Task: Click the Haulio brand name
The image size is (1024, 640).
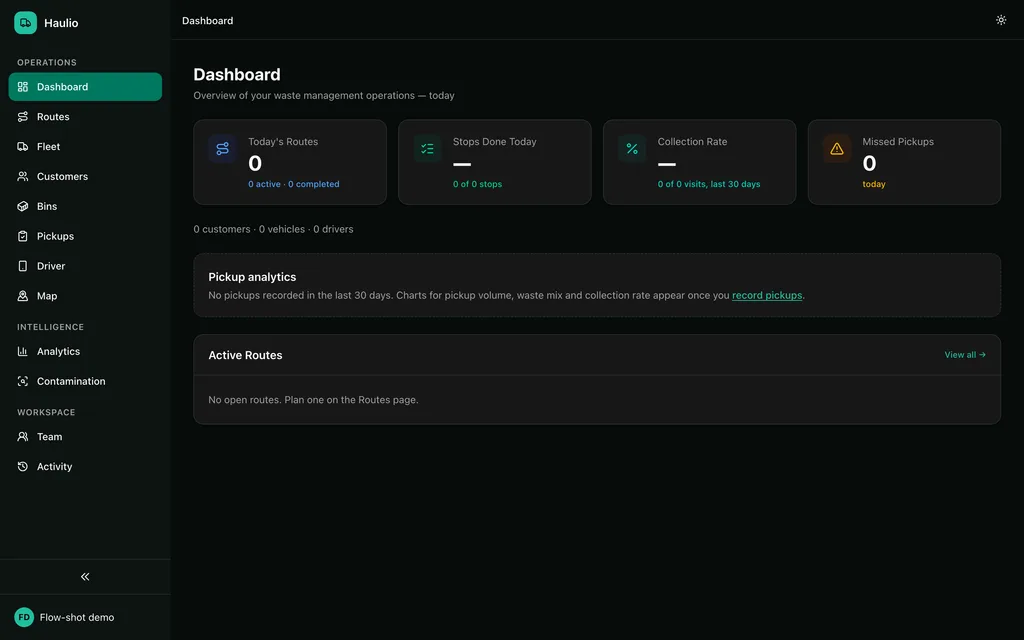Action: (61, 23)
